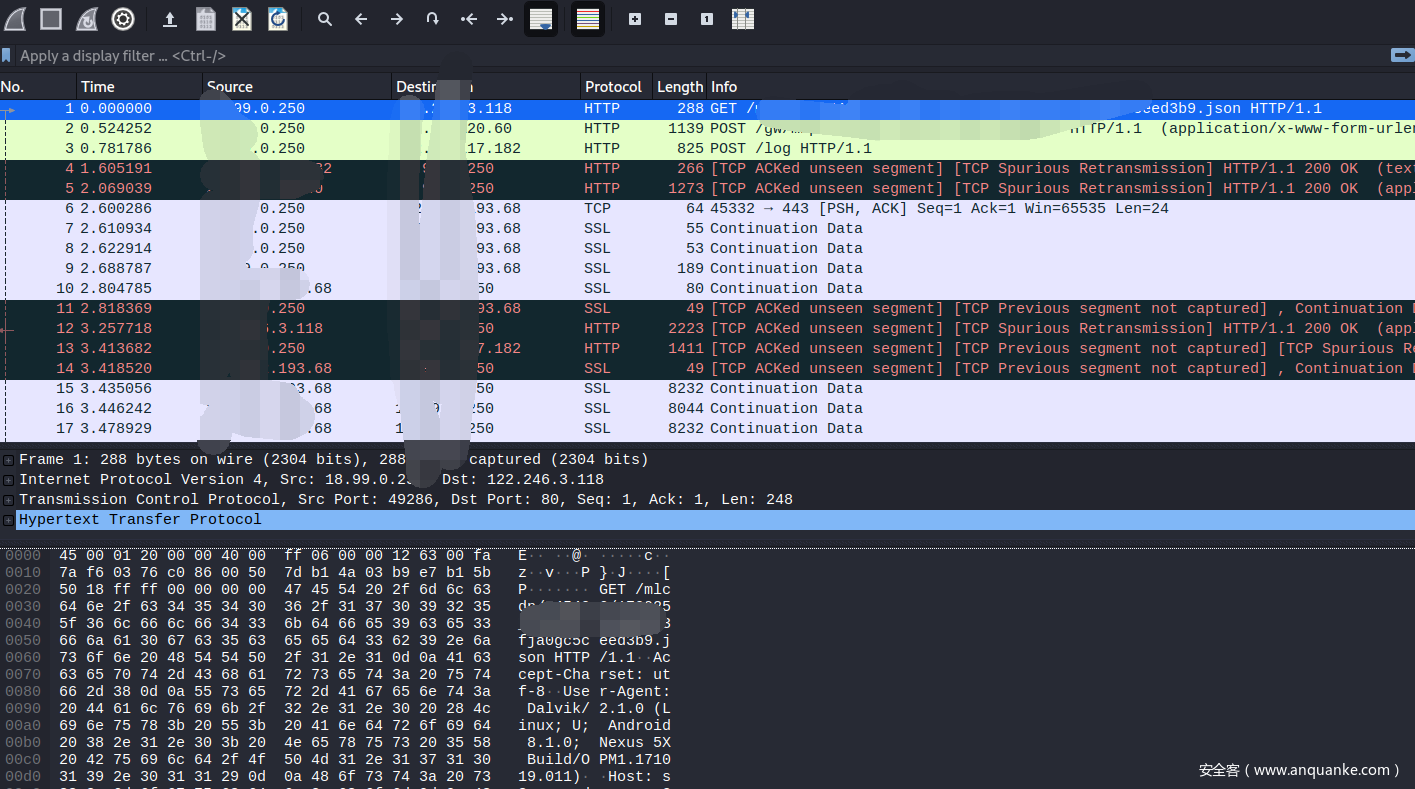Select packet 3 POST /log HTTP/1.1
Screen dimensions: 1415x789
[x=790, y=148]
